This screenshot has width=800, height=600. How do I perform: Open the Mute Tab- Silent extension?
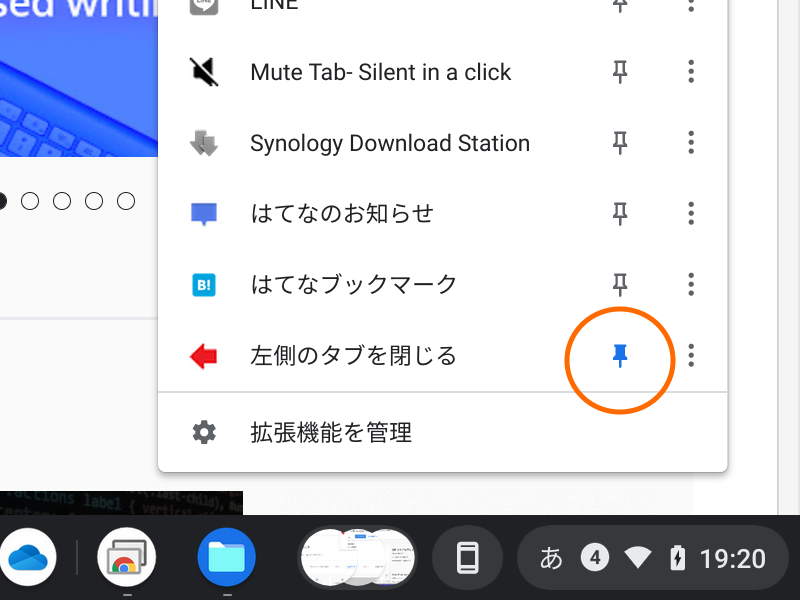coord(380,72)
